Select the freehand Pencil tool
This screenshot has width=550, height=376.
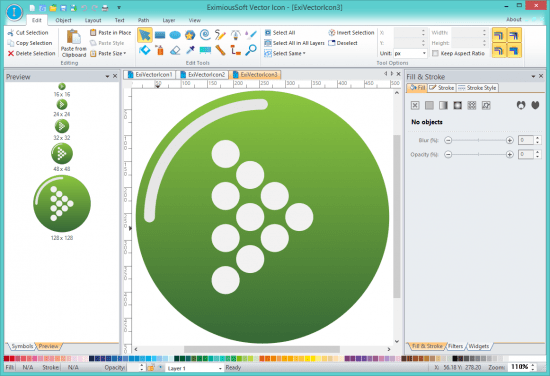point(220,34)
